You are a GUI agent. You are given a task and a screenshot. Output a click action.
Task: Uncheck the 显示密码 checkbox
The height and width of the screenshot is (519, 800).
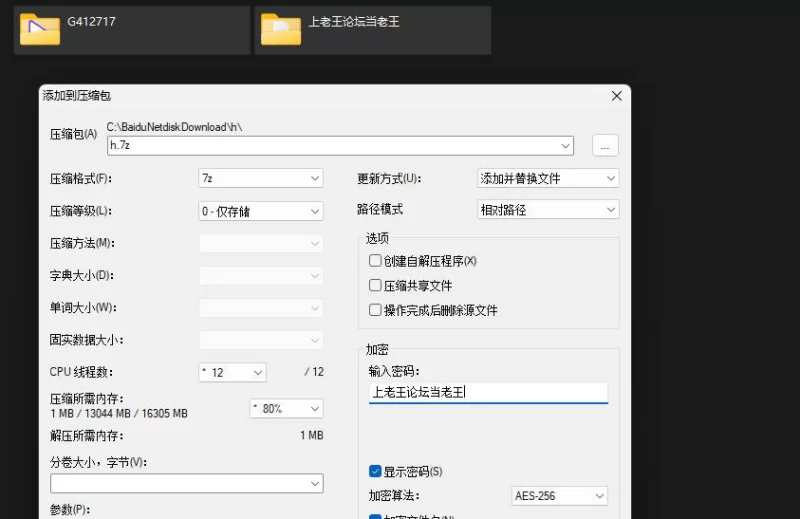coord(375,471)
